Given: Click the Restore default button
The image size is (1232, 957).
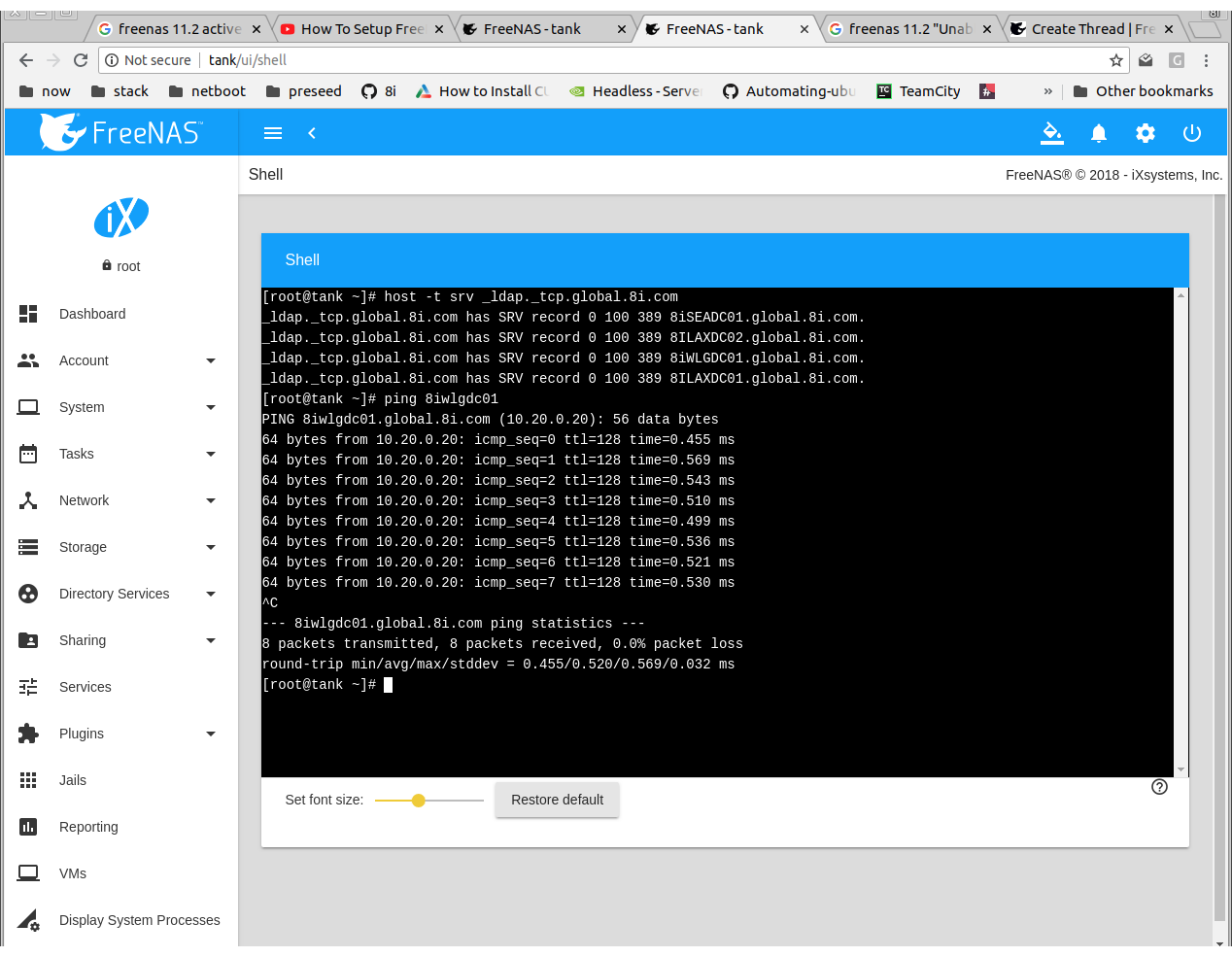Looking at the screenshot, I should coord(558,800).
